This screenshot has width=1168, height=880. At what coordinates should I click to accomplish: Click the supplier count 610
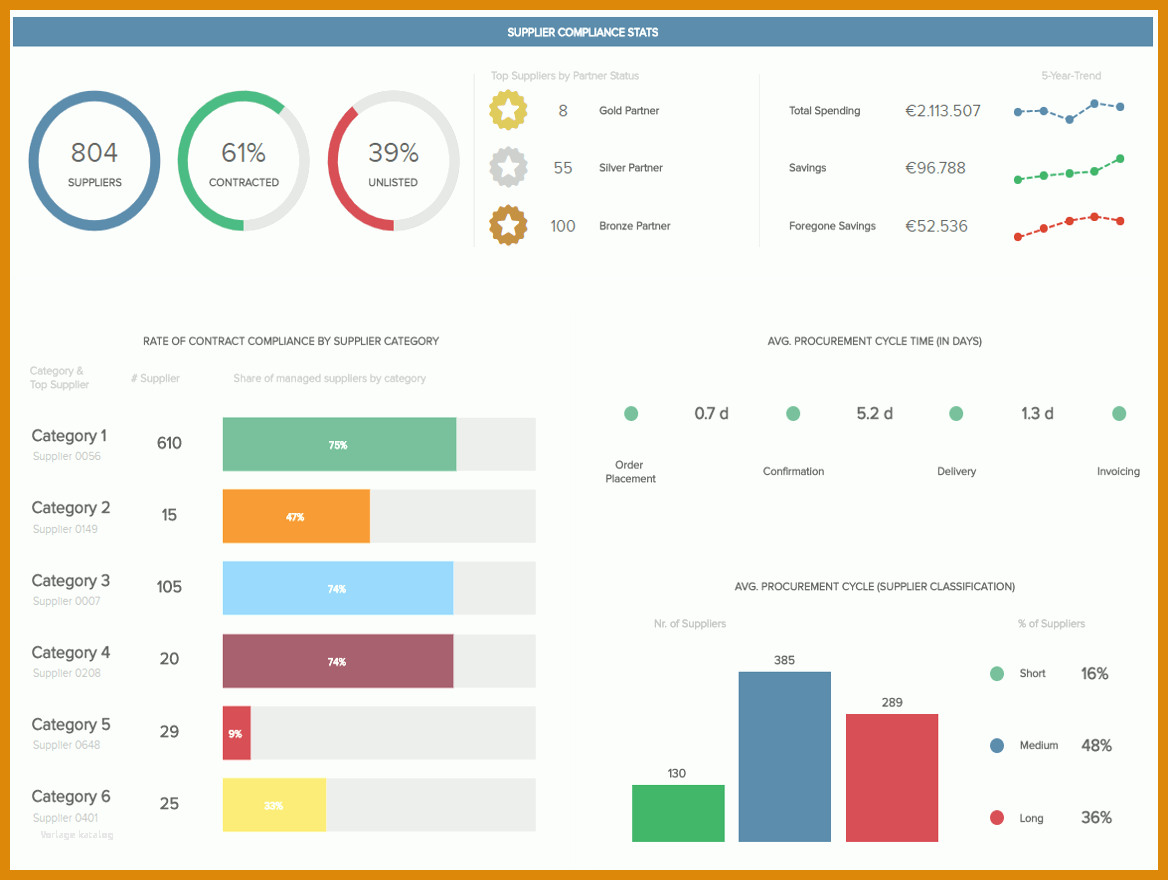169,443
